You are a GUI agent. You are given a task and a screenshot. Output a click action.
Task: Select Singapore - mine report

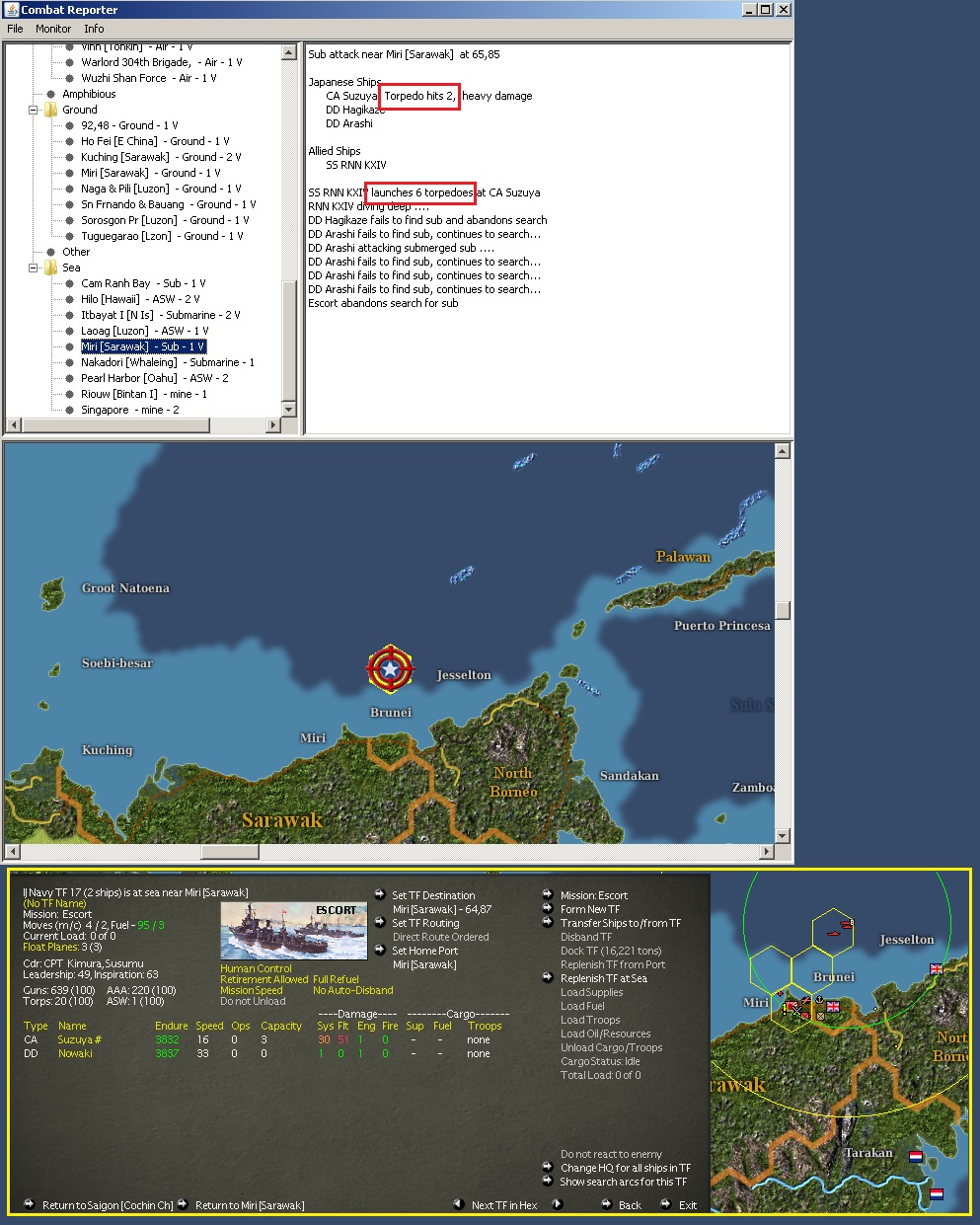click(x=129, y=410)
